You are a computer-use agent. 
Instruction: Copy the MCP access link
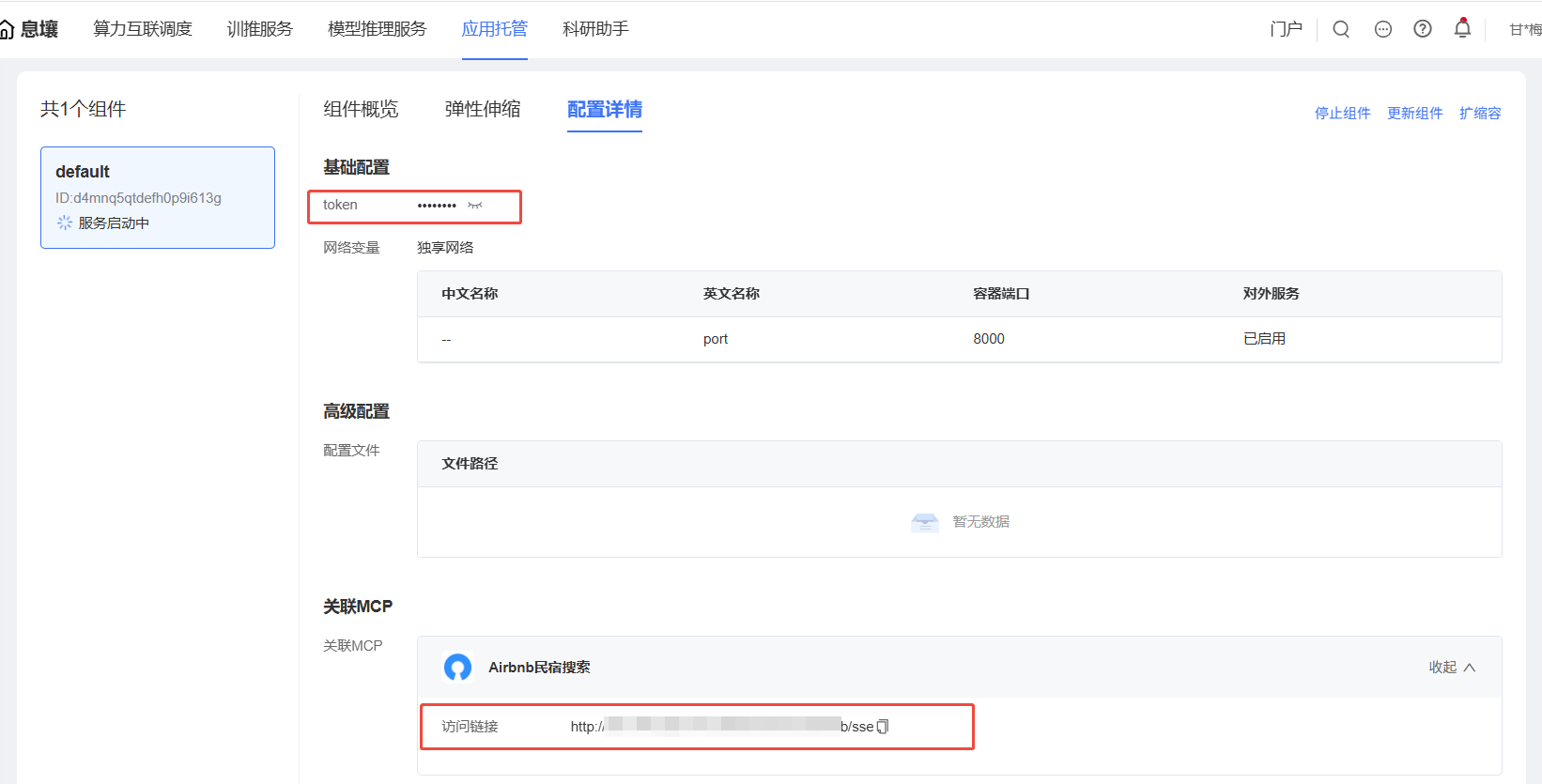[x=883, y=727]
